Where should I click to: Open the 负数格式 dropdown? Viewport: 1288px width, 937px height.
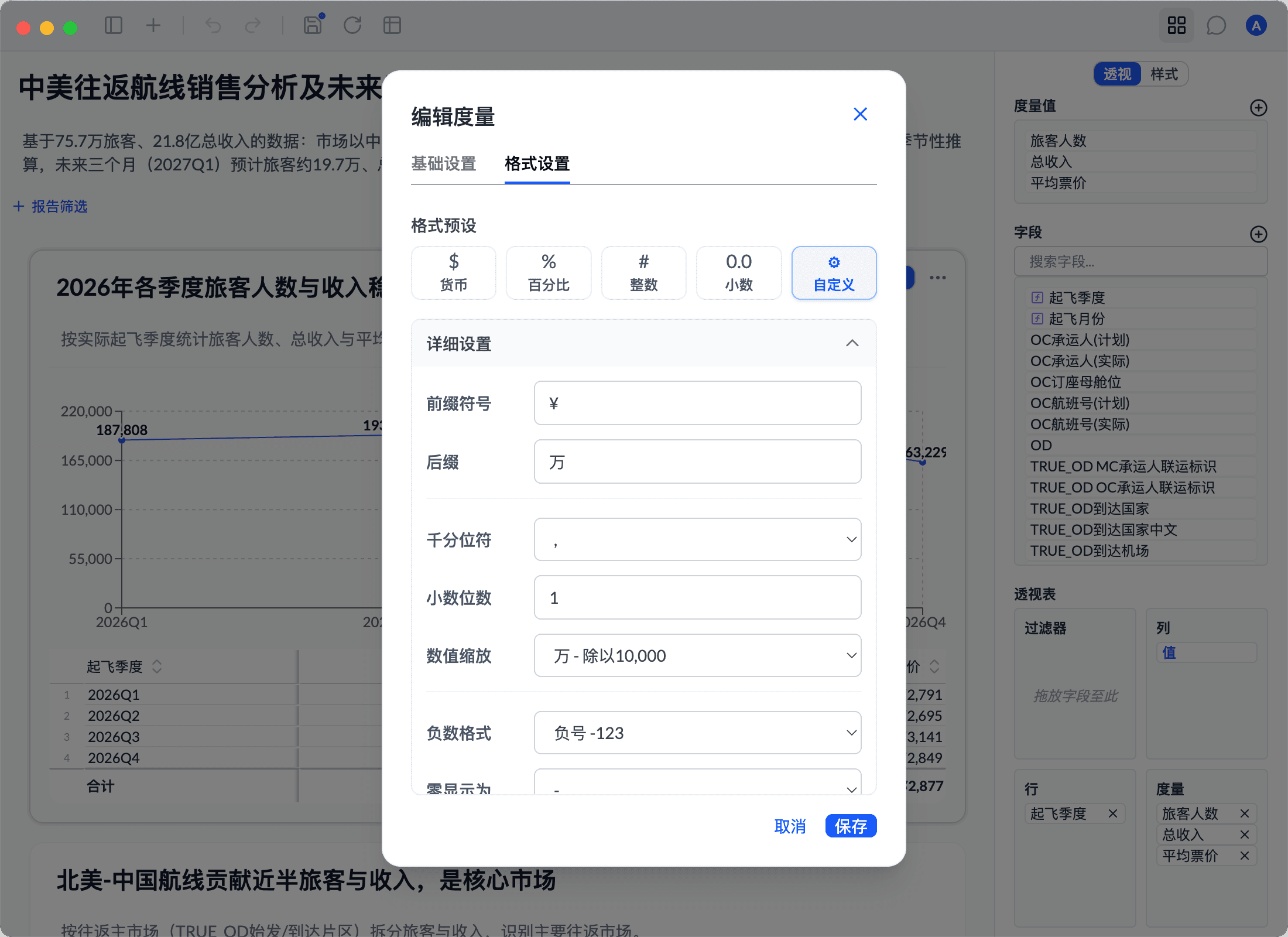click(x=697, y=733)
